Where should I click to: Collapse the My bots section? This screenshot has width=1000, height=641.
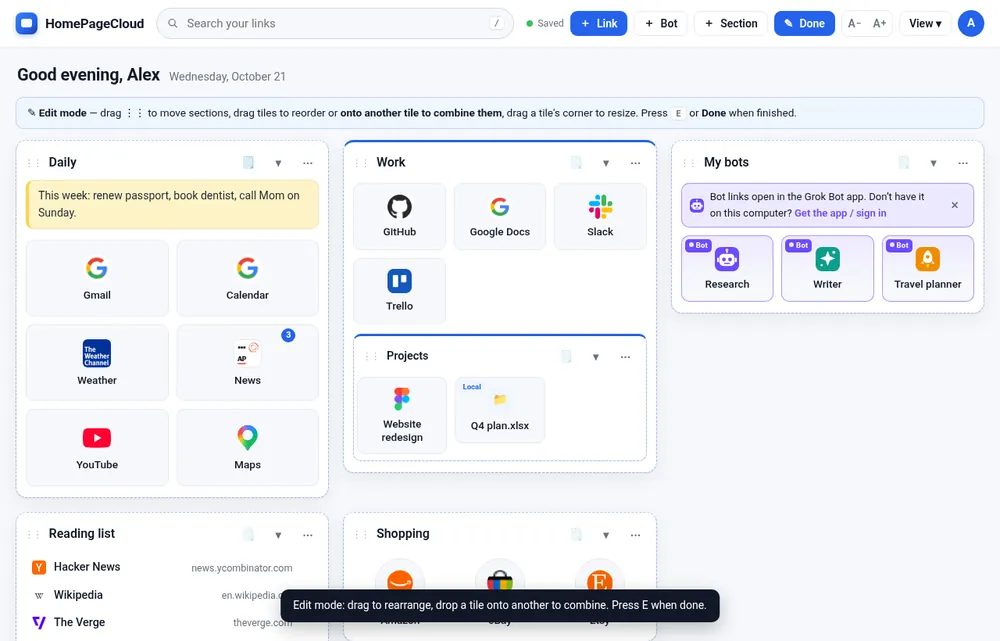933,163
